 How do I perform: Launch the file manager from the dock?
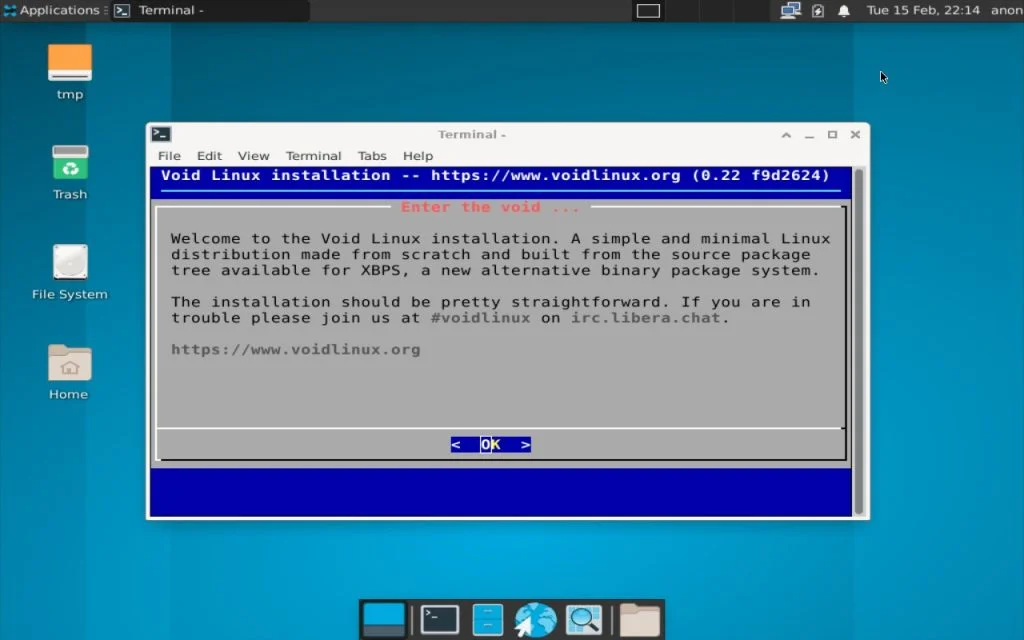487,618
